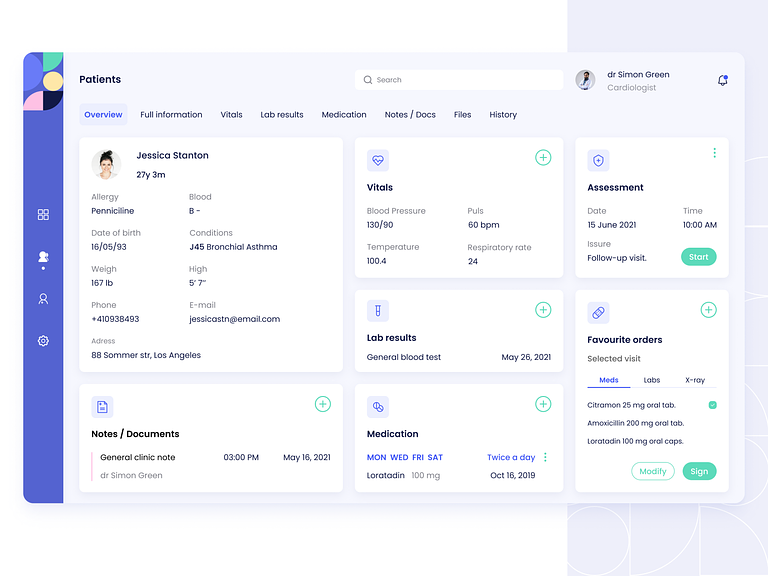Click the Sign button
The image size is (768, 576).
tap(699, 471)
